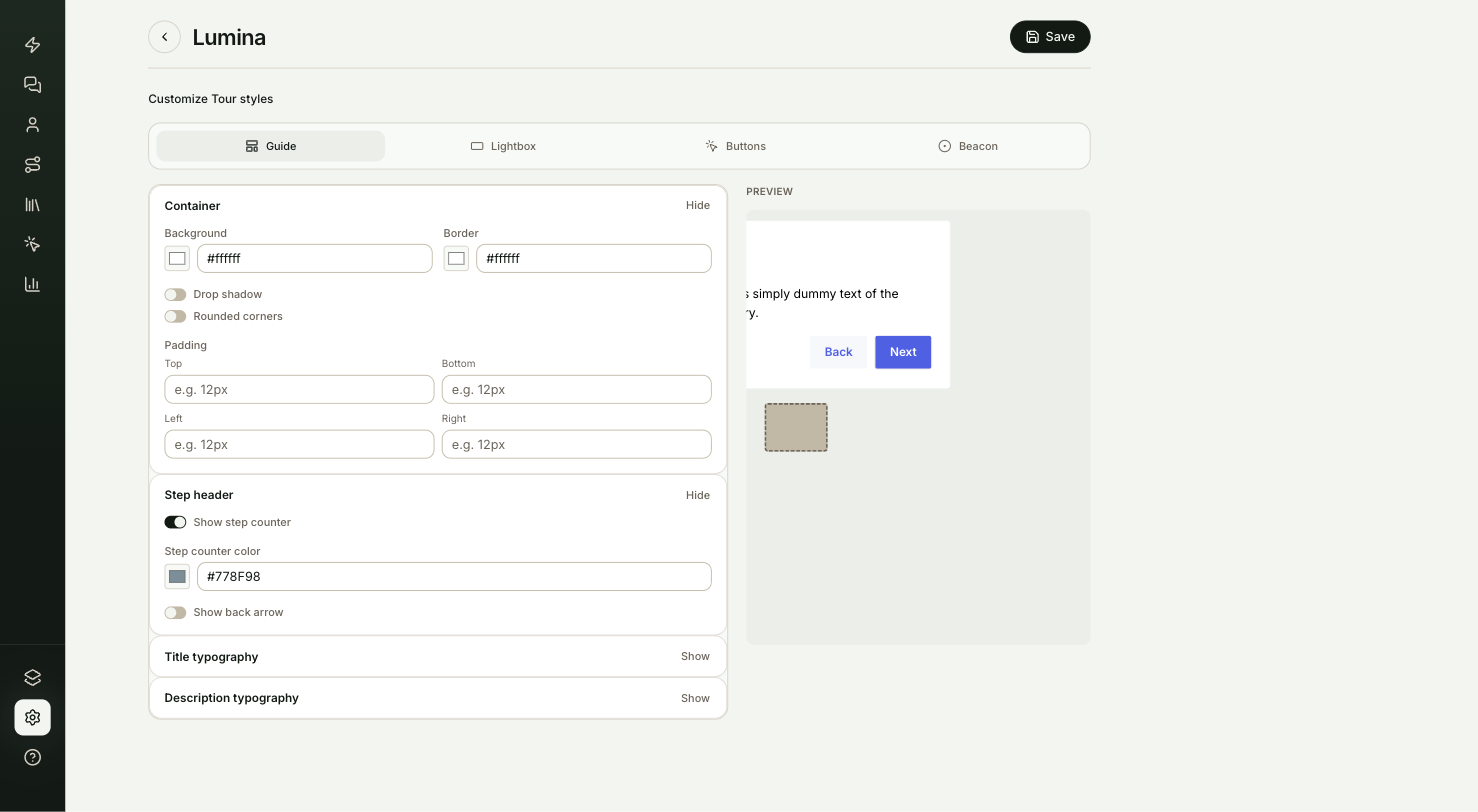
Task: Open the help question mark icon
Action: (32, 757)
